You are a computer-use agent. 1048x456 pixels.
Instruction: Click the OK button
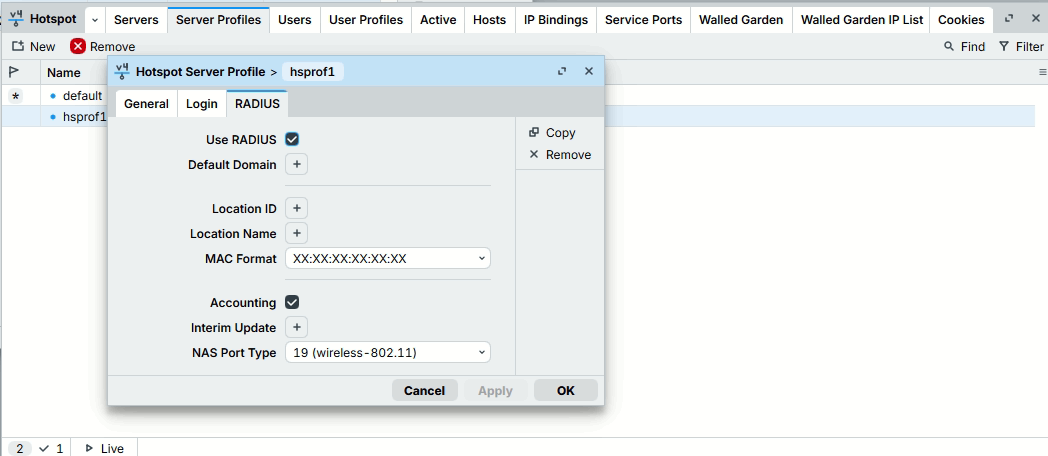pyautogui.click(x=565, y=390)
